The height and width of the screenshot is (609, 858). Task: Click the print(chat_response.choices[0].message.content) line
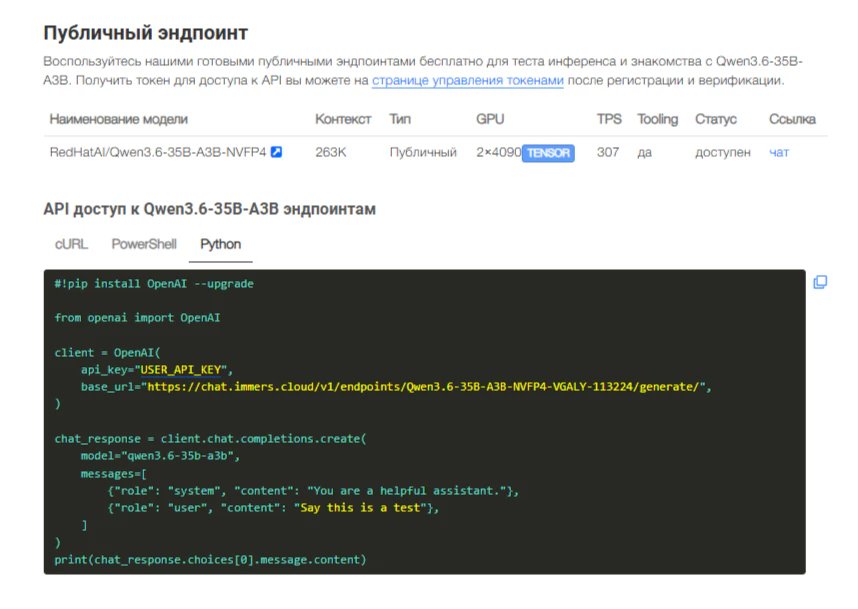tap(210, 560)
